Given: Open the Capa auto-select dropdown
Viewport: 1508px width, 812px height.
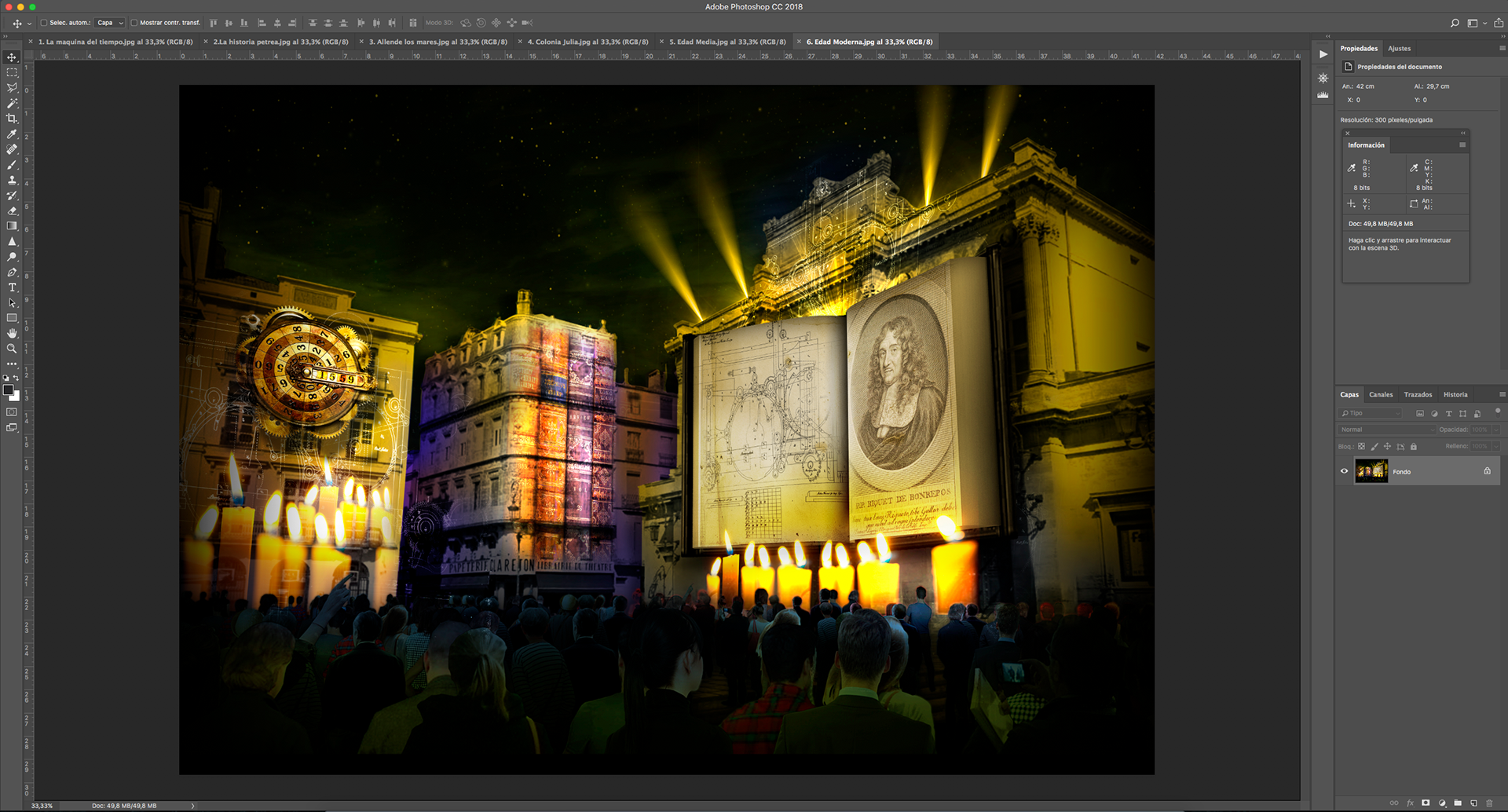Looking at the screenshot, I should pyautogui.click(x=110, y=23).
